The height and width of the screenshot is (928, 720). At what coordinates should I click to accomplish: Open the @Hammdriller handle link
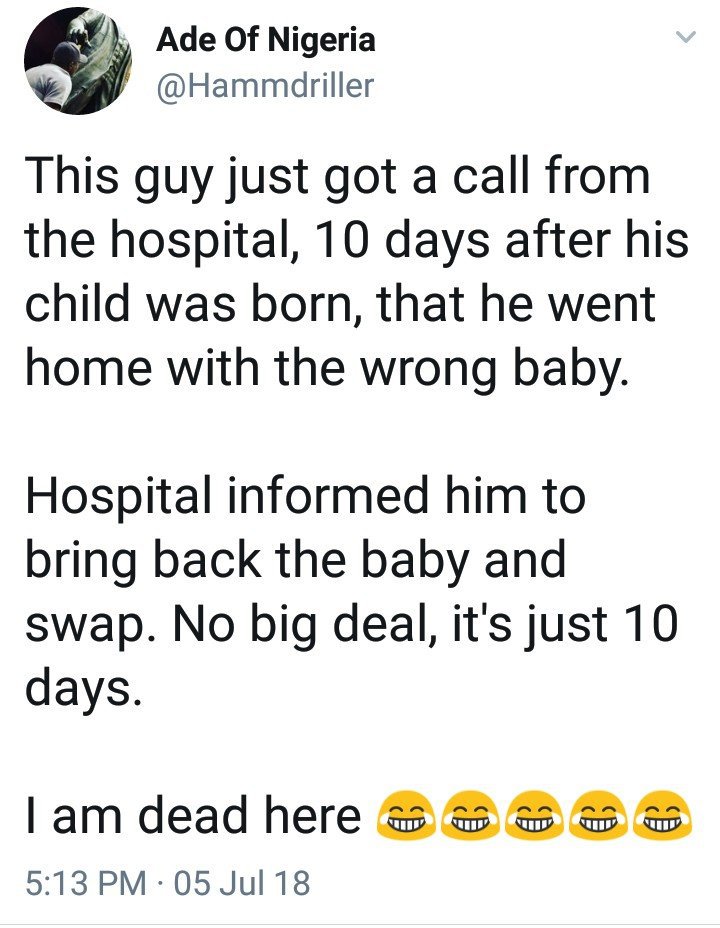[x=265, y=86]
